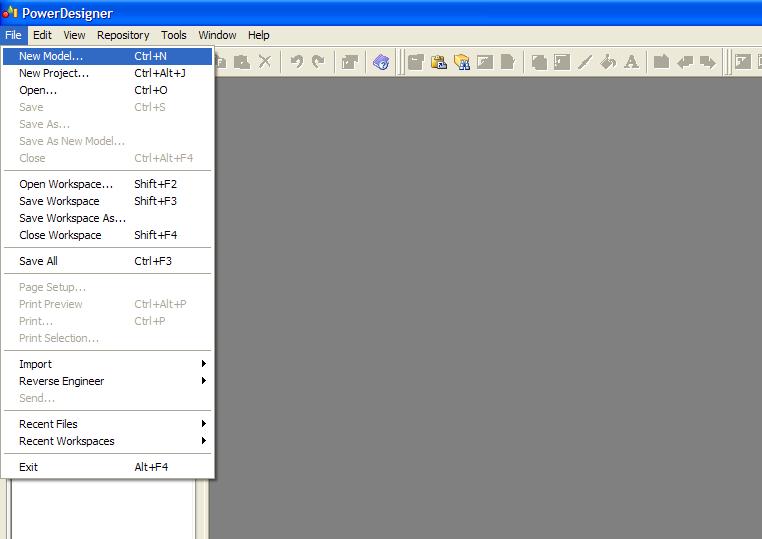The image size is (762, 539).
Task: Click the yellow clipboard shortcut toolbar icon
Action: (439, 62)
